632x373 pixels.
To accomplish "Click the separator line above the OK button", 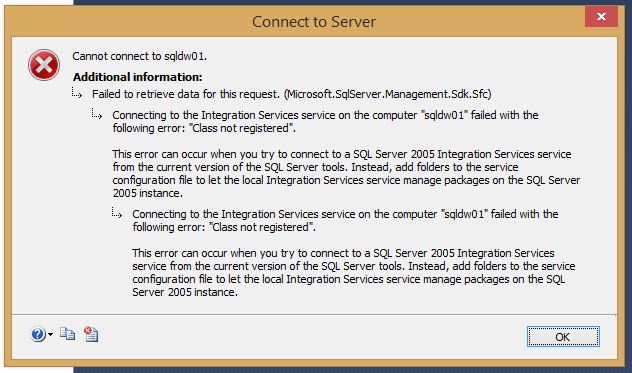I will tap(314, 314).
